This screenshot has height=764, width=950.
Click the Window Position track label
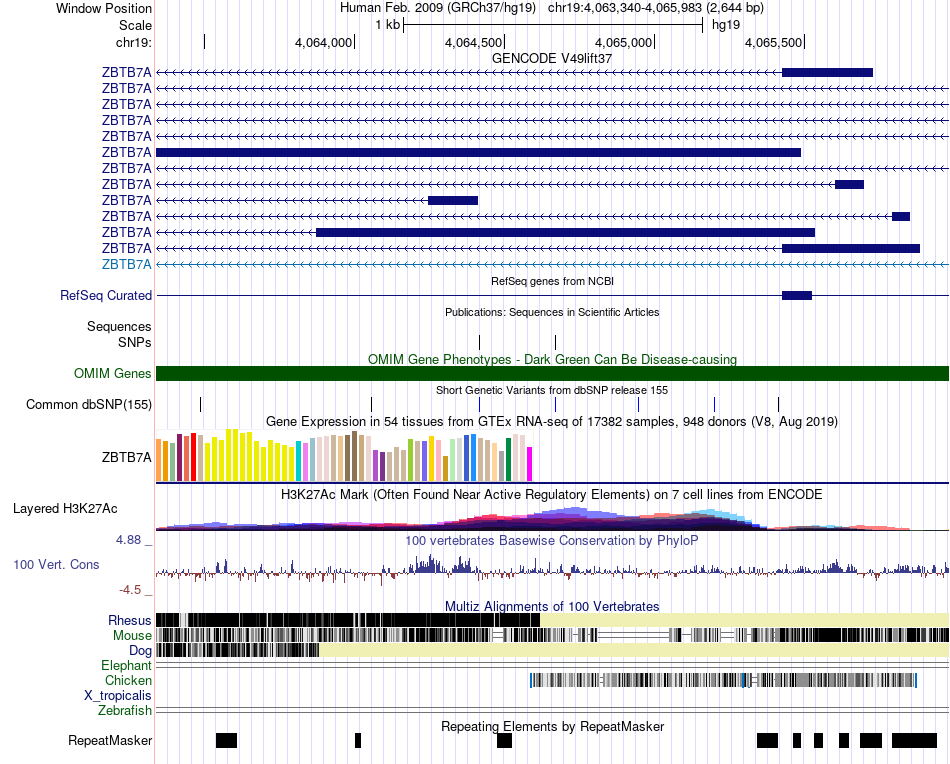(104, 8)
